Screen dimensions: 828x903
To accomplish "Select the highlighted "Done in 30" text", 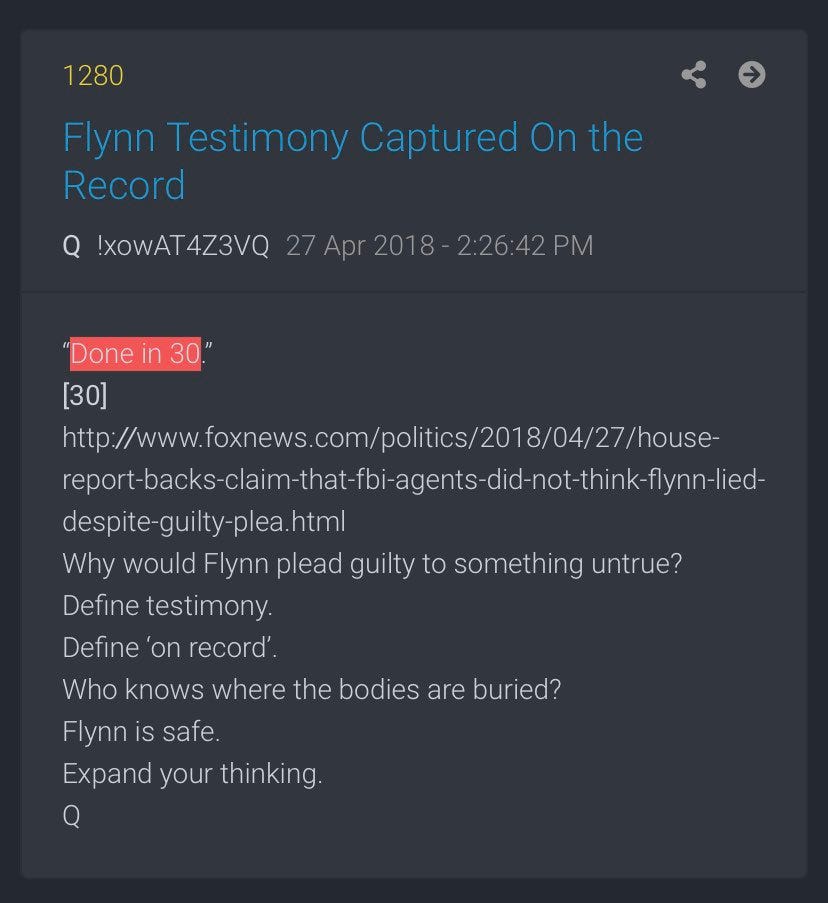I will click(135, 354).
